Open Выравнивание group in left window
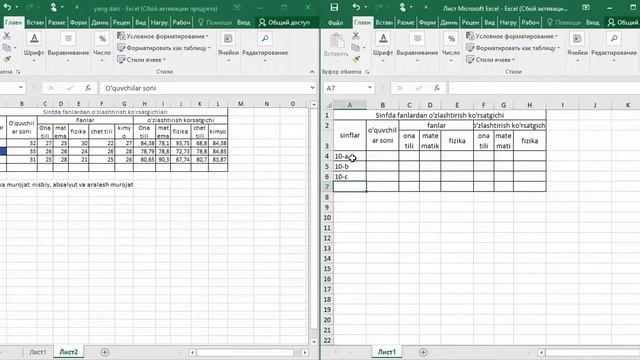 tap(68, 47)
